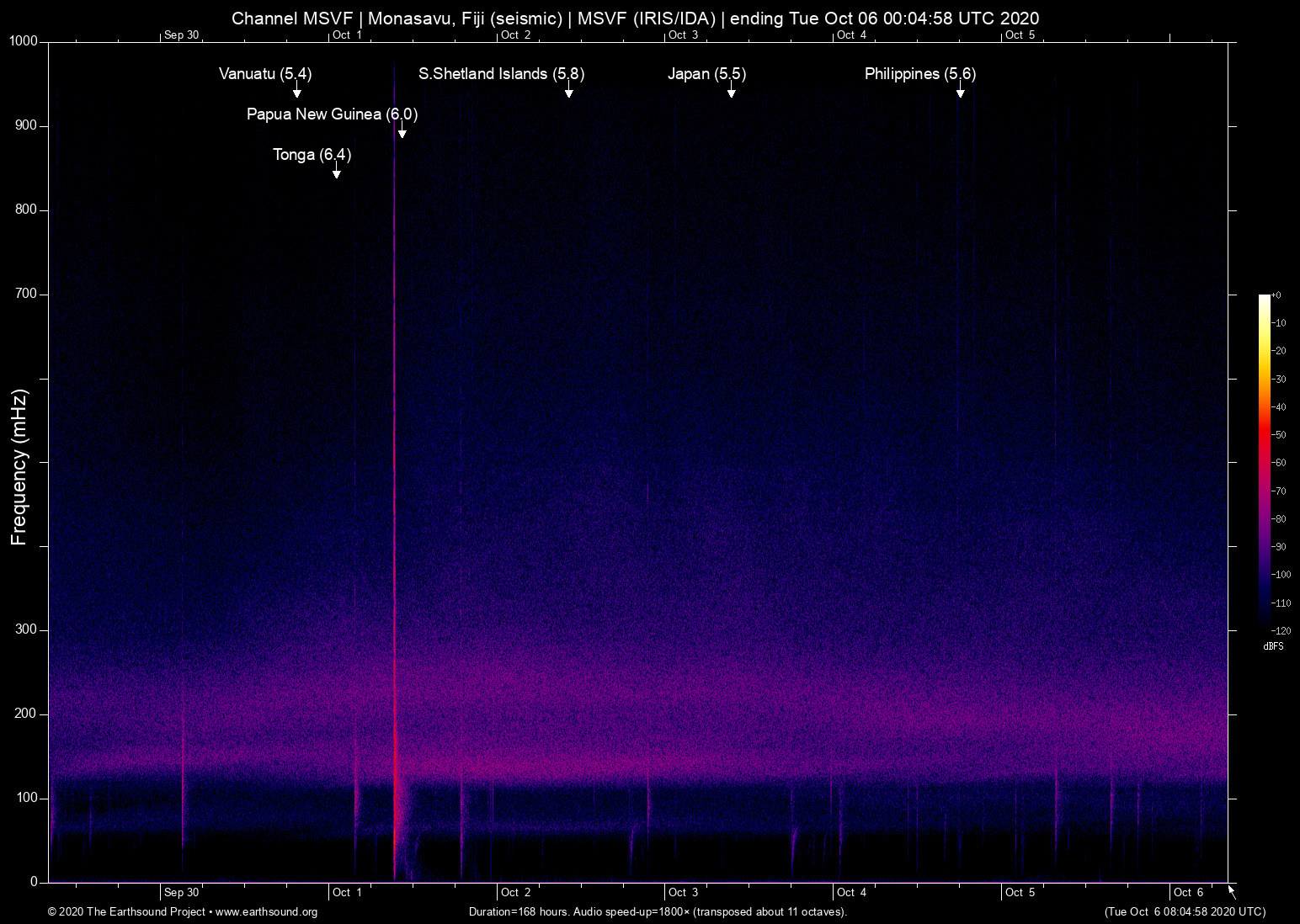
Task: Select the S.Shetland Islands (5.8) arrow marker
Action: [570, 91]
